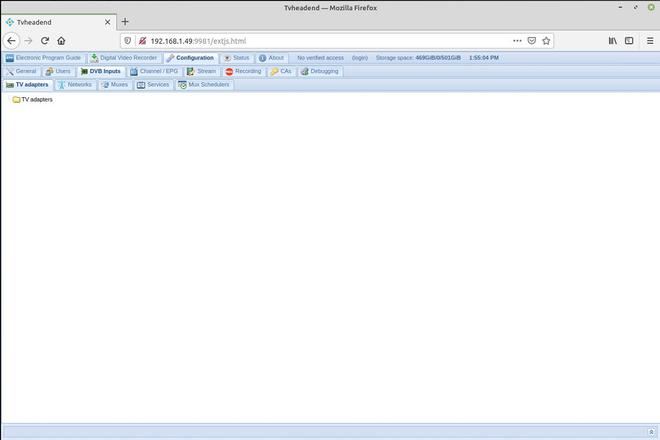Open the Recording configuration tab
The width and height of the screenshot is (660, 440).
(243, 72)
